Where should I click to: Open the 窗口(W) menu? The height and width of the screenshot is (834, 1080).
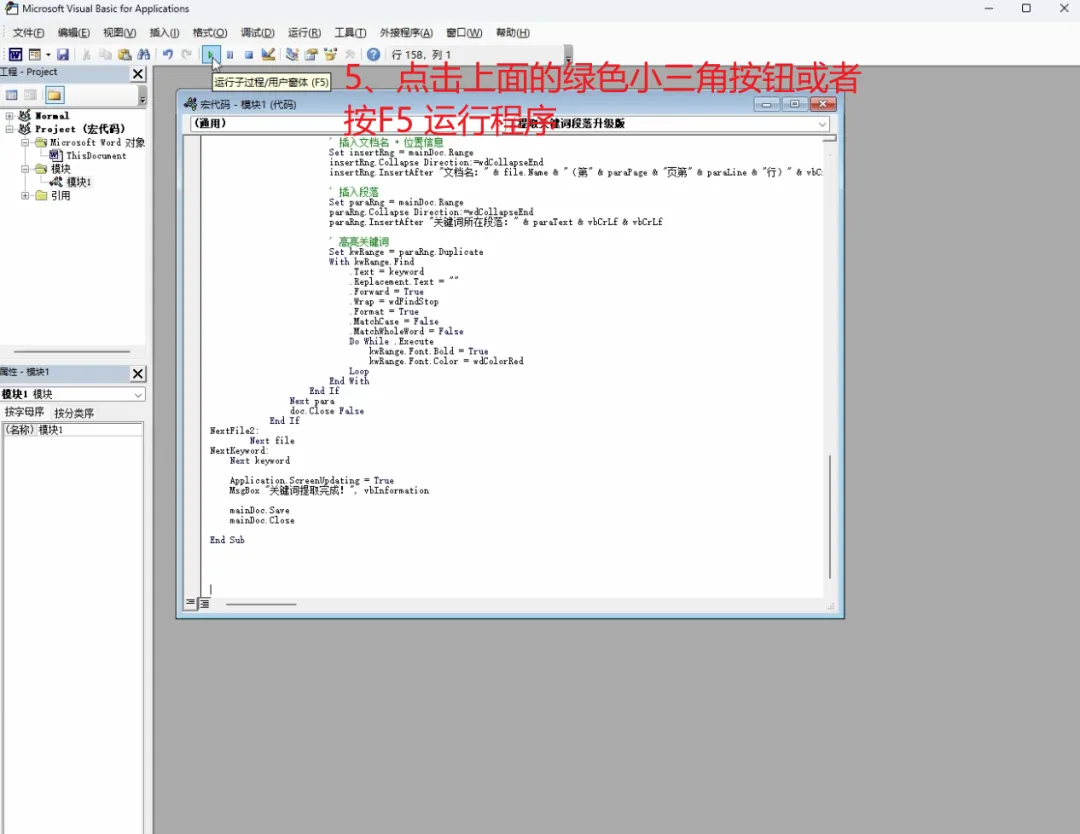click(x=464, y=32)
